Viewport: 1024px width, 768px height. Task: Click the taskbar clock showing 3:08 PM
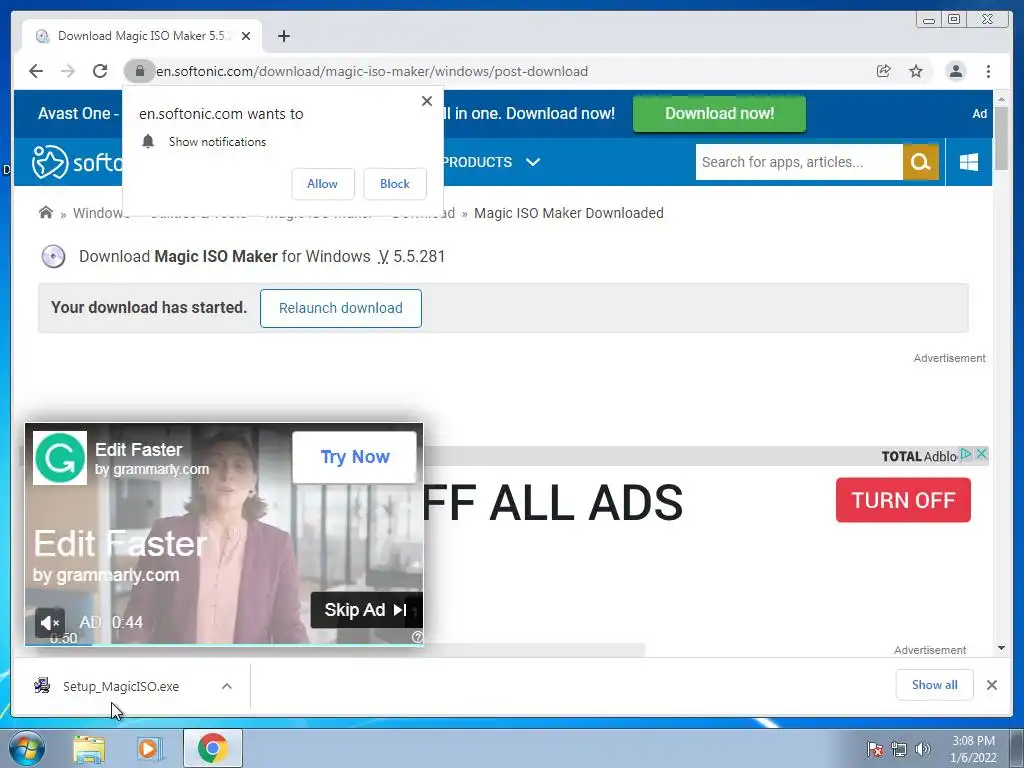(x=973, y=749)
